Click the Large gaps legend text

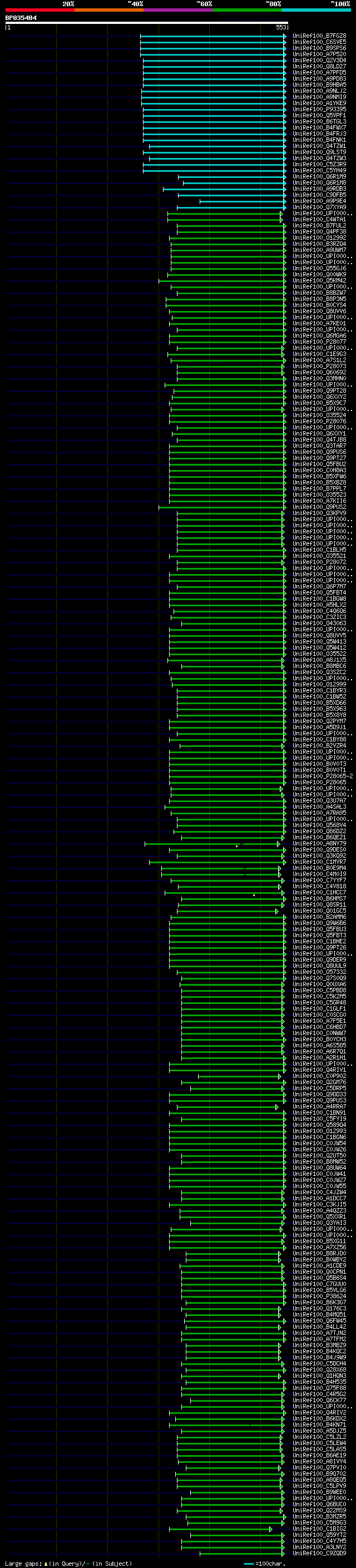coord(68,1563)
